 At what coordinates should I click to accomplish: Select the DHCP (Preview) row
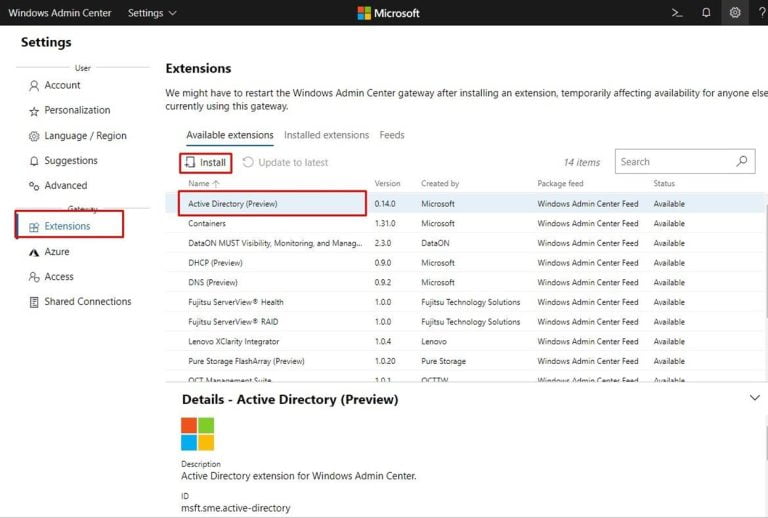(464, 263)
